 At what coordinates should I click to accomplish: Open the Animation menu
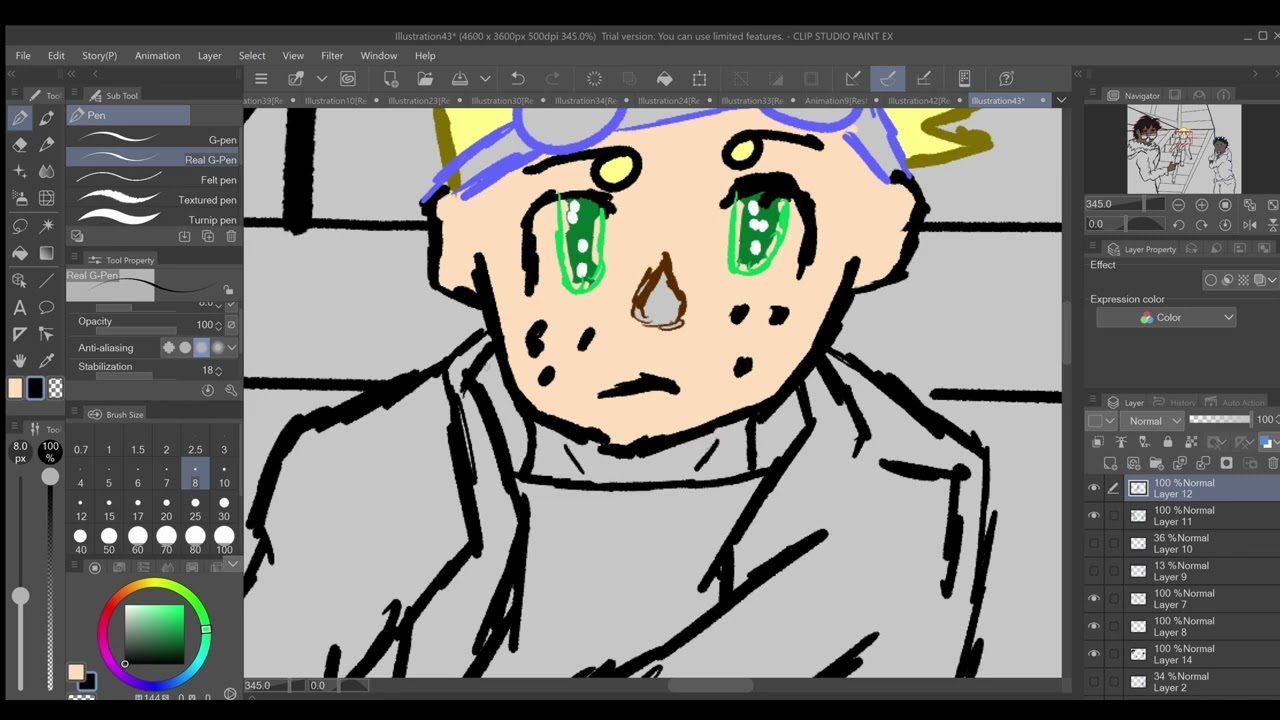[x=158, y=56]
